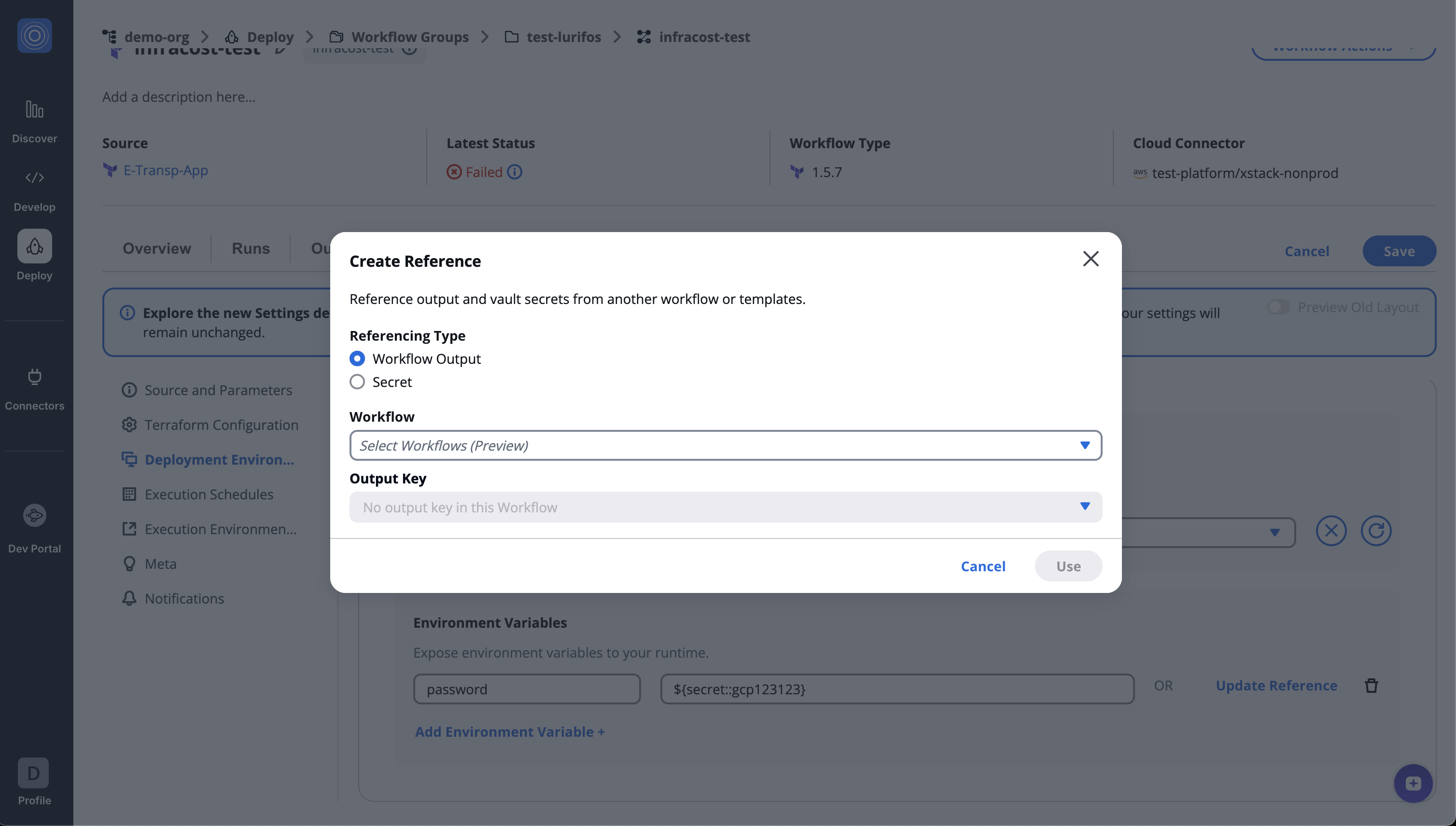This screenshot has width=1456, height=826.
Task: Open the Develop code icon
Action: 35,178
